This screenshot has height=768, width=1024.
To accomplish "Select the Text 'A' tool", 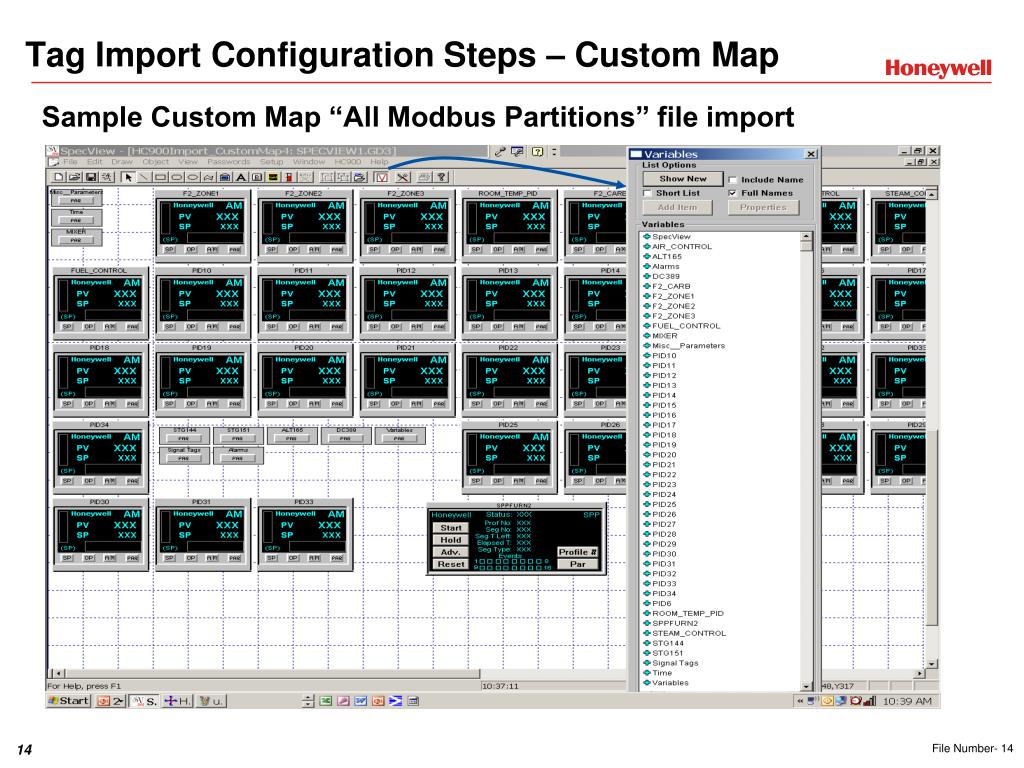I will (x=241, y=177).
